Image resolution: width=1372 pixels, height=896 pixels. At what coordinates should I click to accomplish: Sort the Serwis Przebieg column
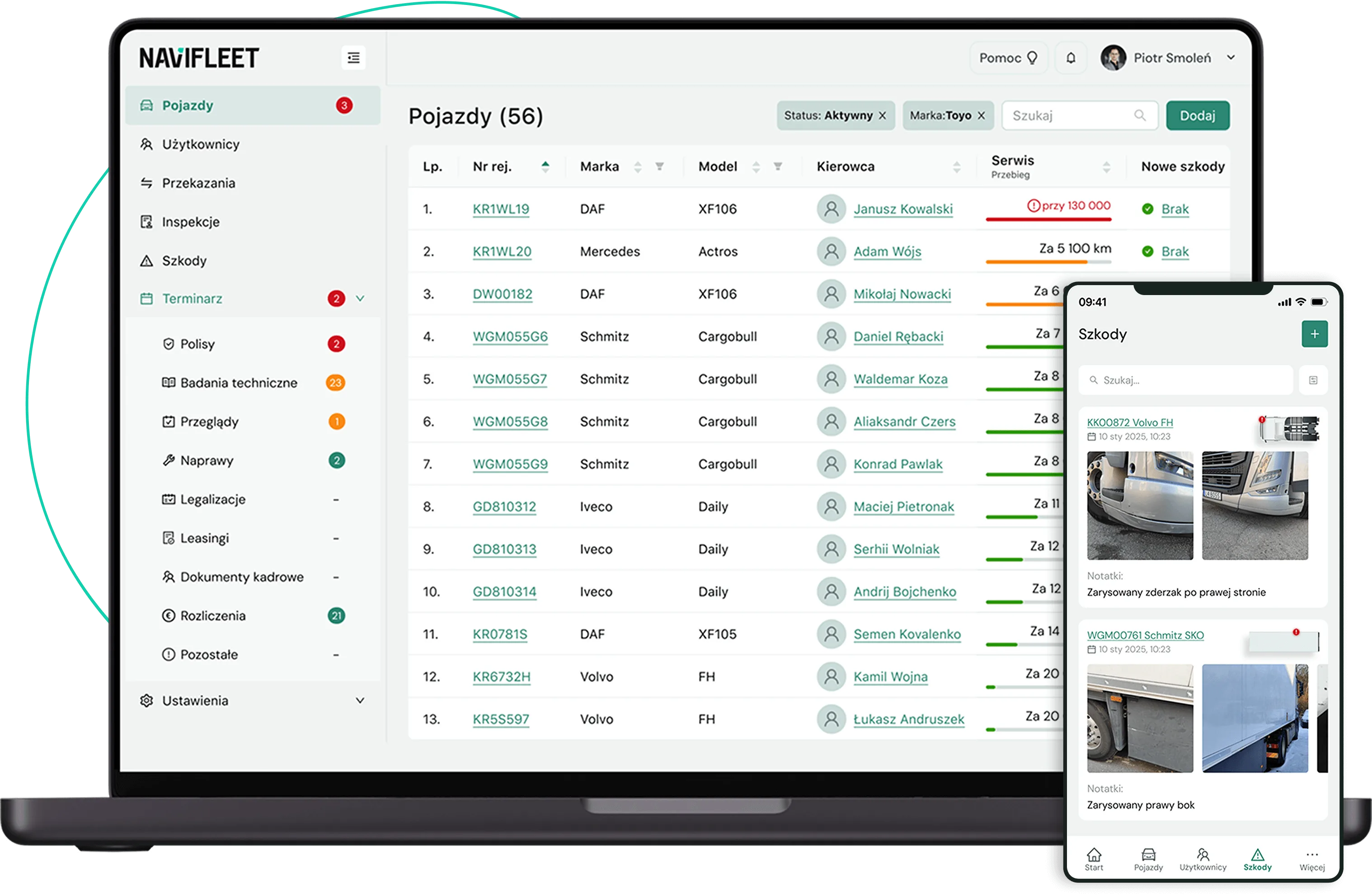[x=1106, y=167]
